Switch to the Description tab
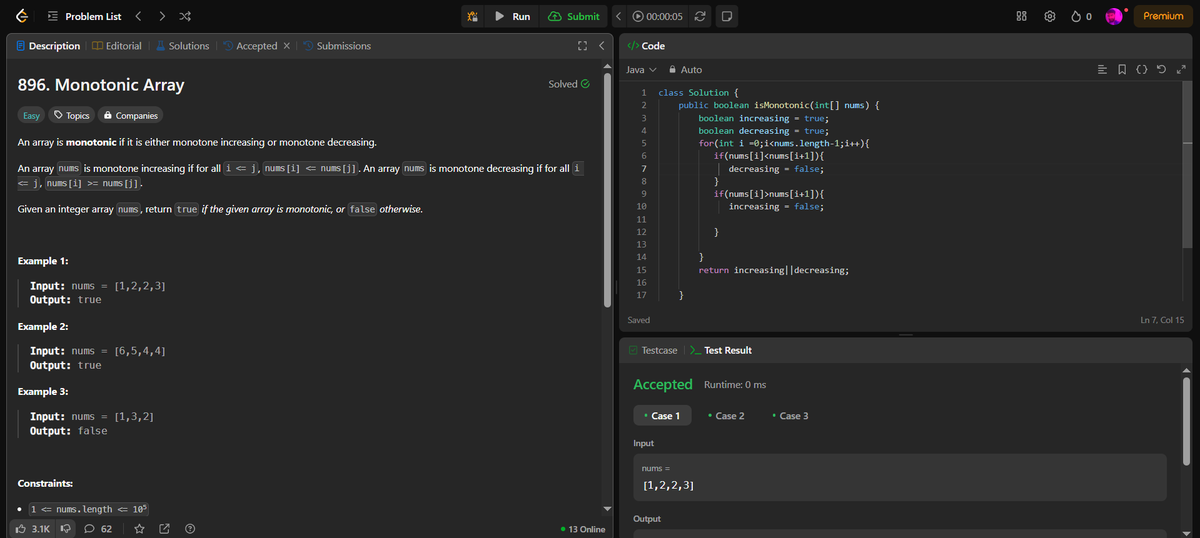Viewport: 1200px width, 538px height. point(48,46)
